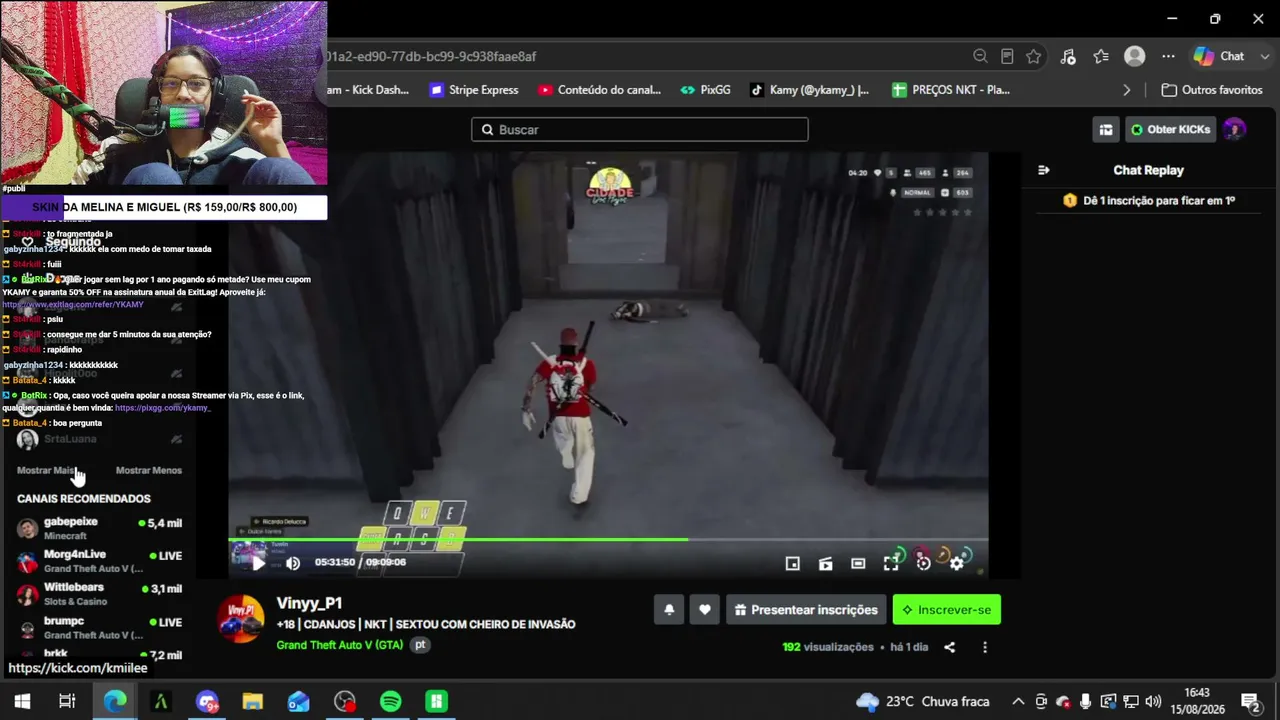Viewport: 1280px width, 720px height.
Task: Open the PixGG bookmark
Action: coord(705,90)
